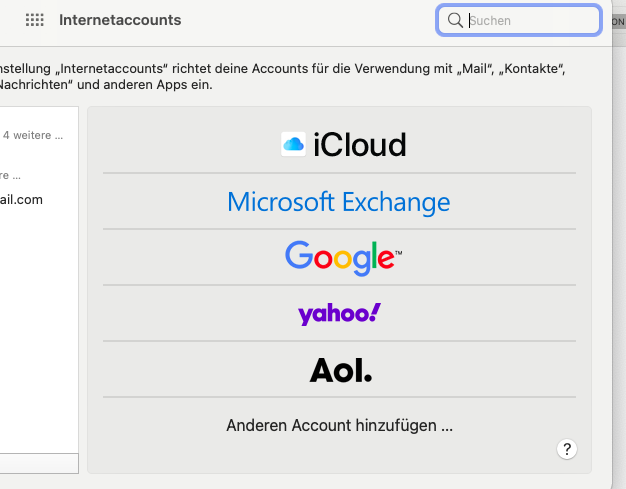Click the blue iCloud cloud icon
This screenshot has height=489, width=626.
pyautogui.click(x=293, y=145)
